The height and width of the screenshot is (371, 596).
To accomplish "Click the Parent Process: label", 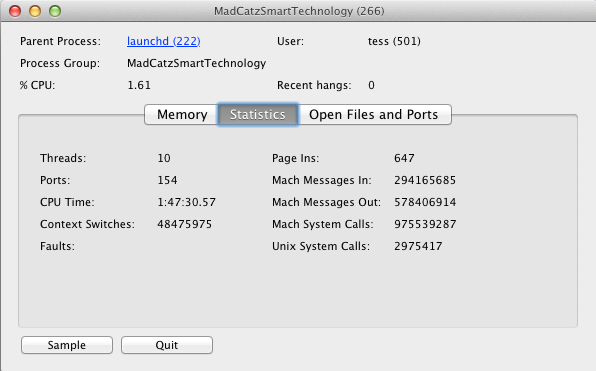I will pos(60,41).
